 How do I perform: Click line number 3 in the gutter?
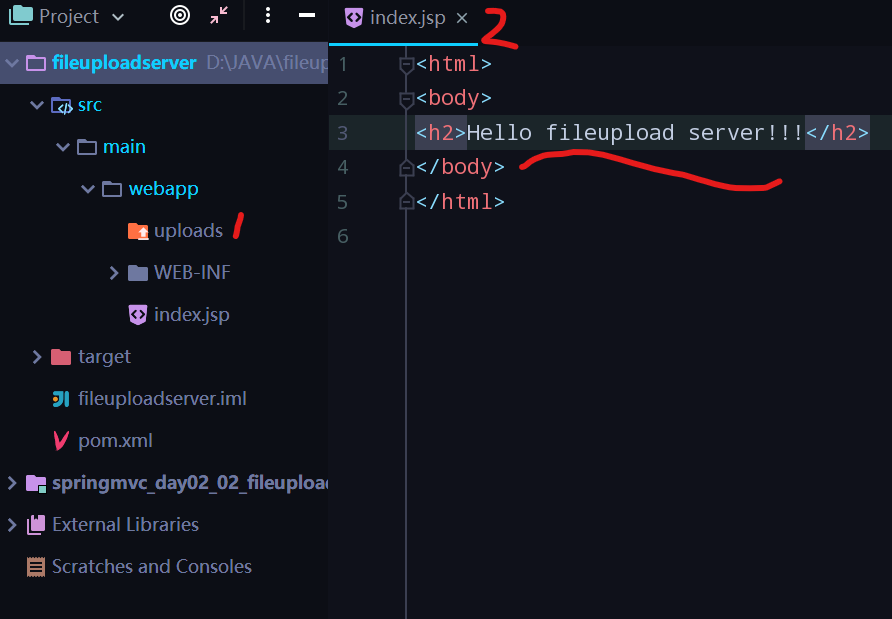pyautogui.click(x=342, y=133)
